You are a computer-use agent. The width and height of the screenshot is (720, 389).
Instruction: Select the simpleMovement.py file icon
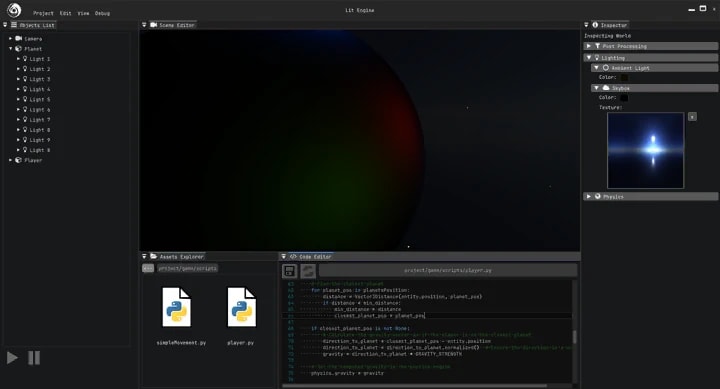(177, 307)
